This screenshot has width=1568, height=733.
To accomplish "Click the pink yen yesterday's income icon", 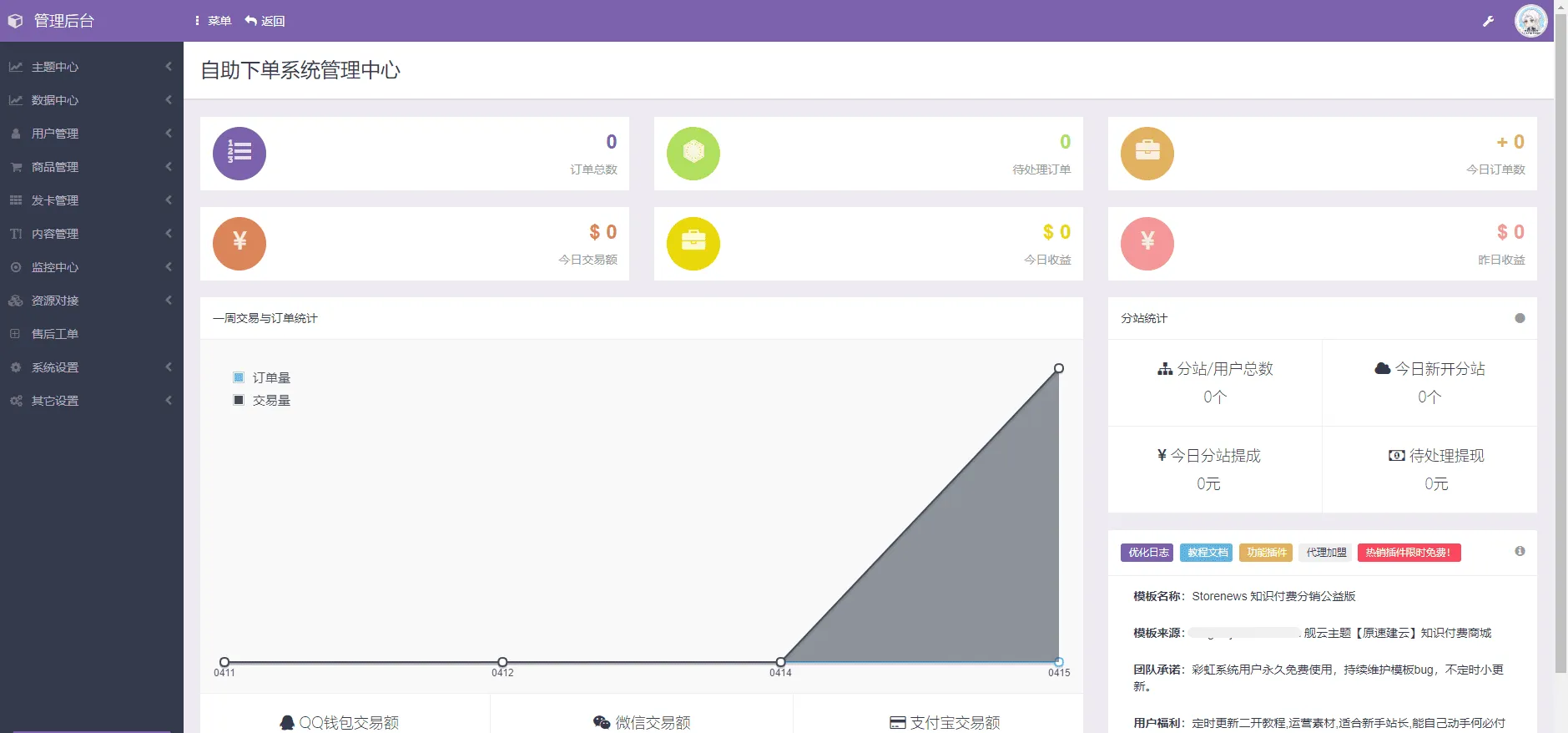I will point(1147,244).
